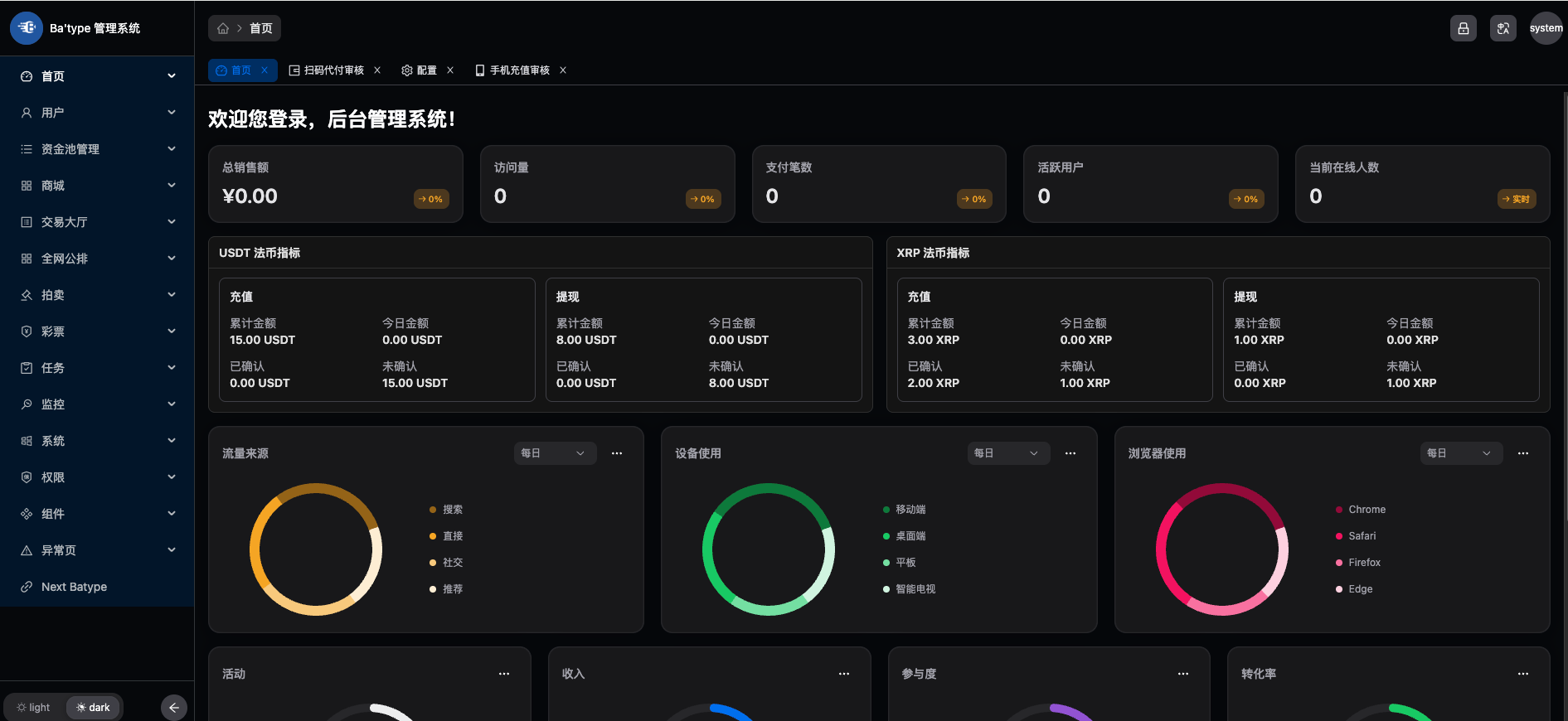
Task: Click the 系统 sidebar icon
Action: point(27,441)
